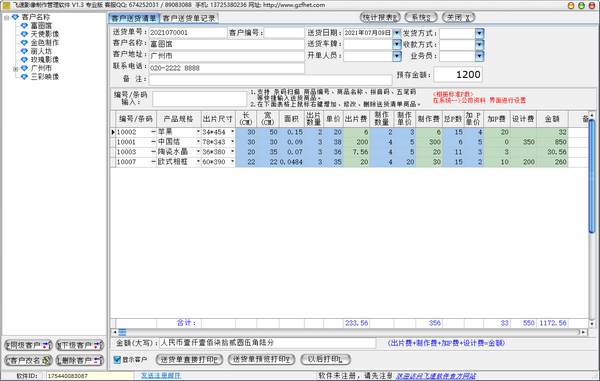Open product dropdown for 苹果 row

pyautogui.click(x=198, y=132)
